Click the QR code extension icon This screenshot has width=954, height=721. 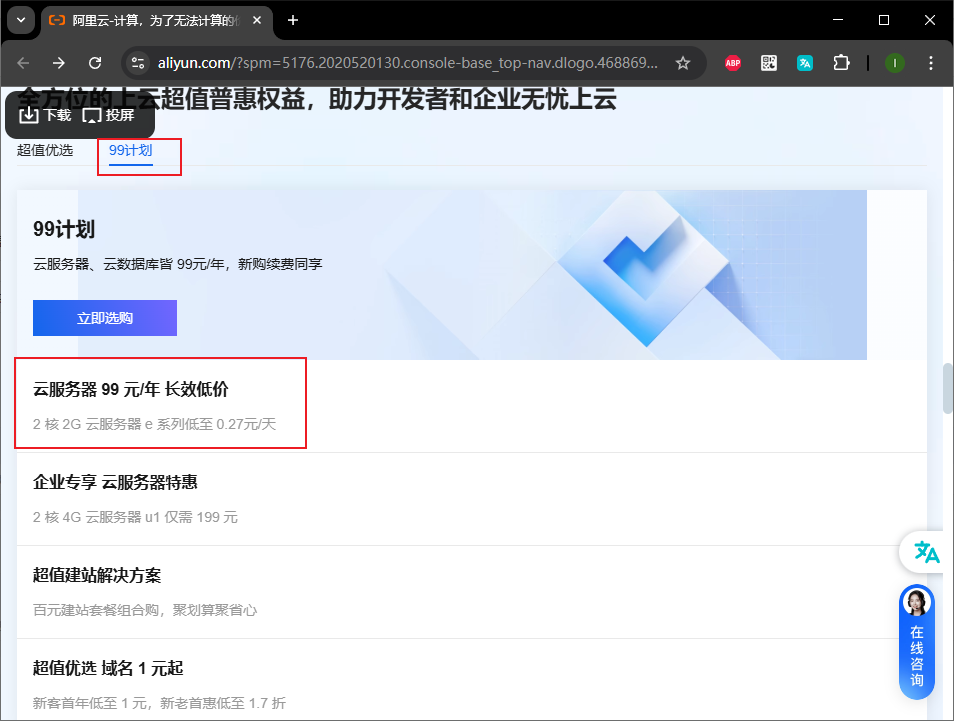[768, 62]
